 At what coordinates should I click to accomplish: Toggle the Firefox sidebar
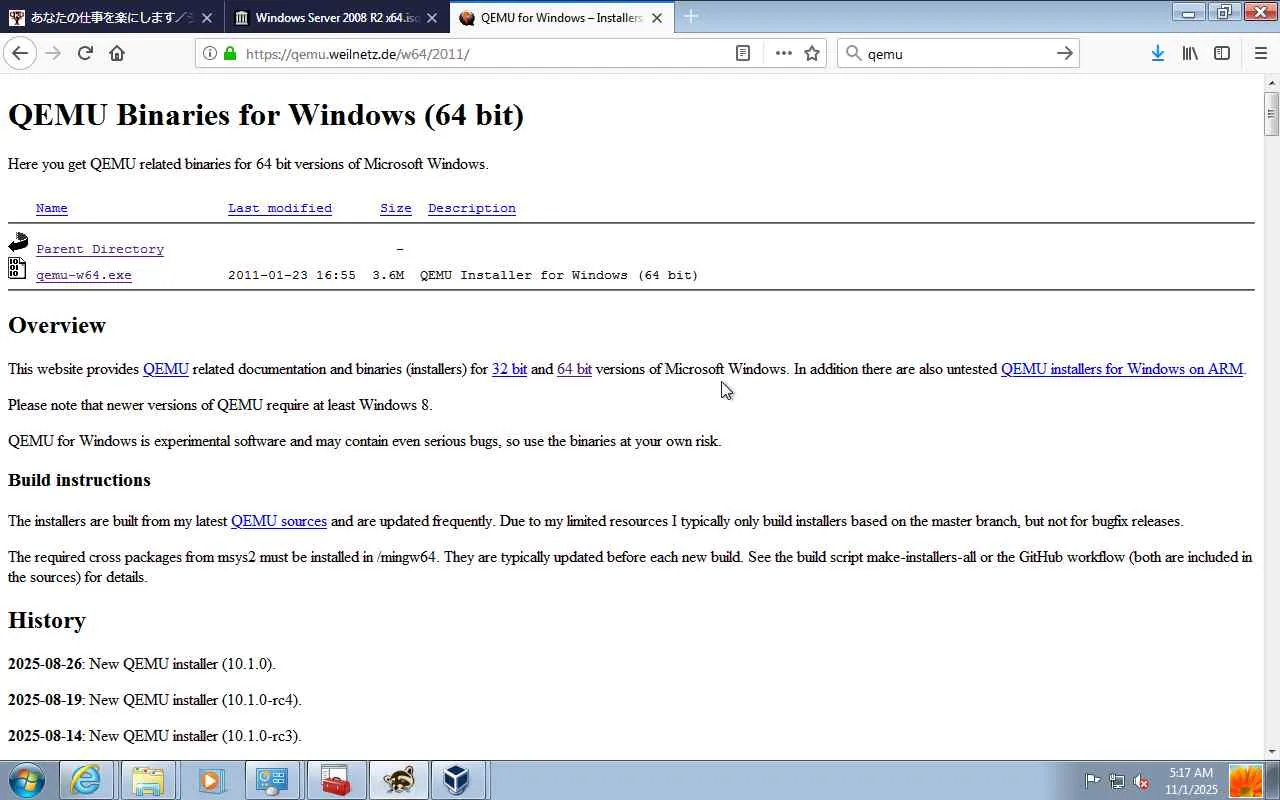tap(1222, 53)
